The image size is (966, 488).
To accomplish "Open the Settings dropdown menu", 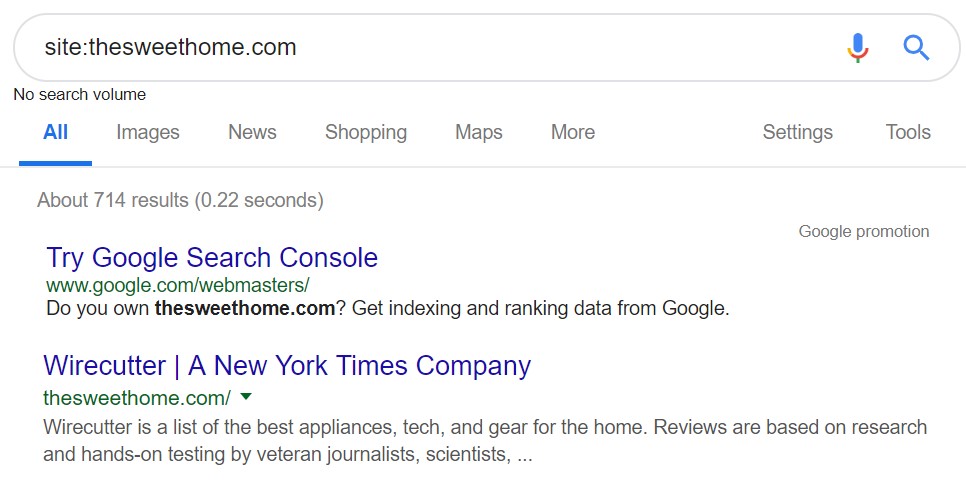I will pos(797,132).
